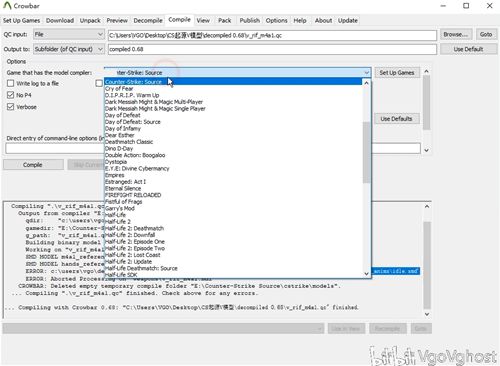Open the Preview tab
Screen dimensions: 500x366
coord(117,21)
